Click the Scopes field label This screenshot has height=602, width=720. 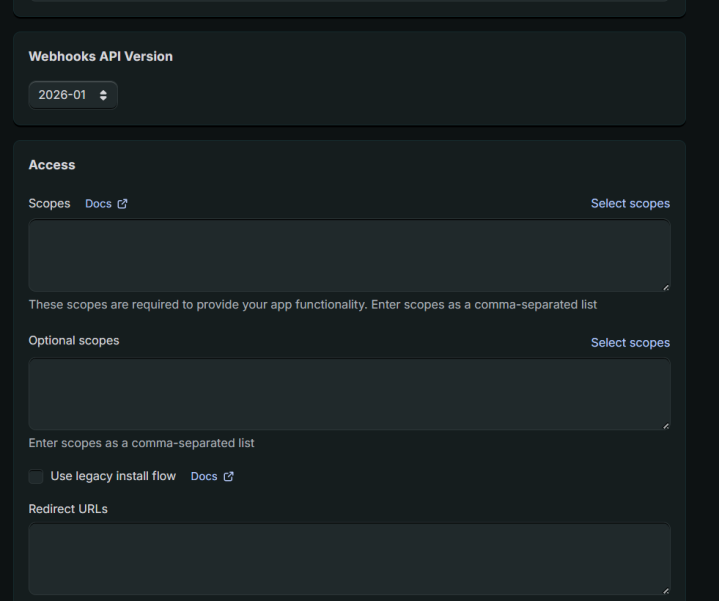click(x=49, y=203)
